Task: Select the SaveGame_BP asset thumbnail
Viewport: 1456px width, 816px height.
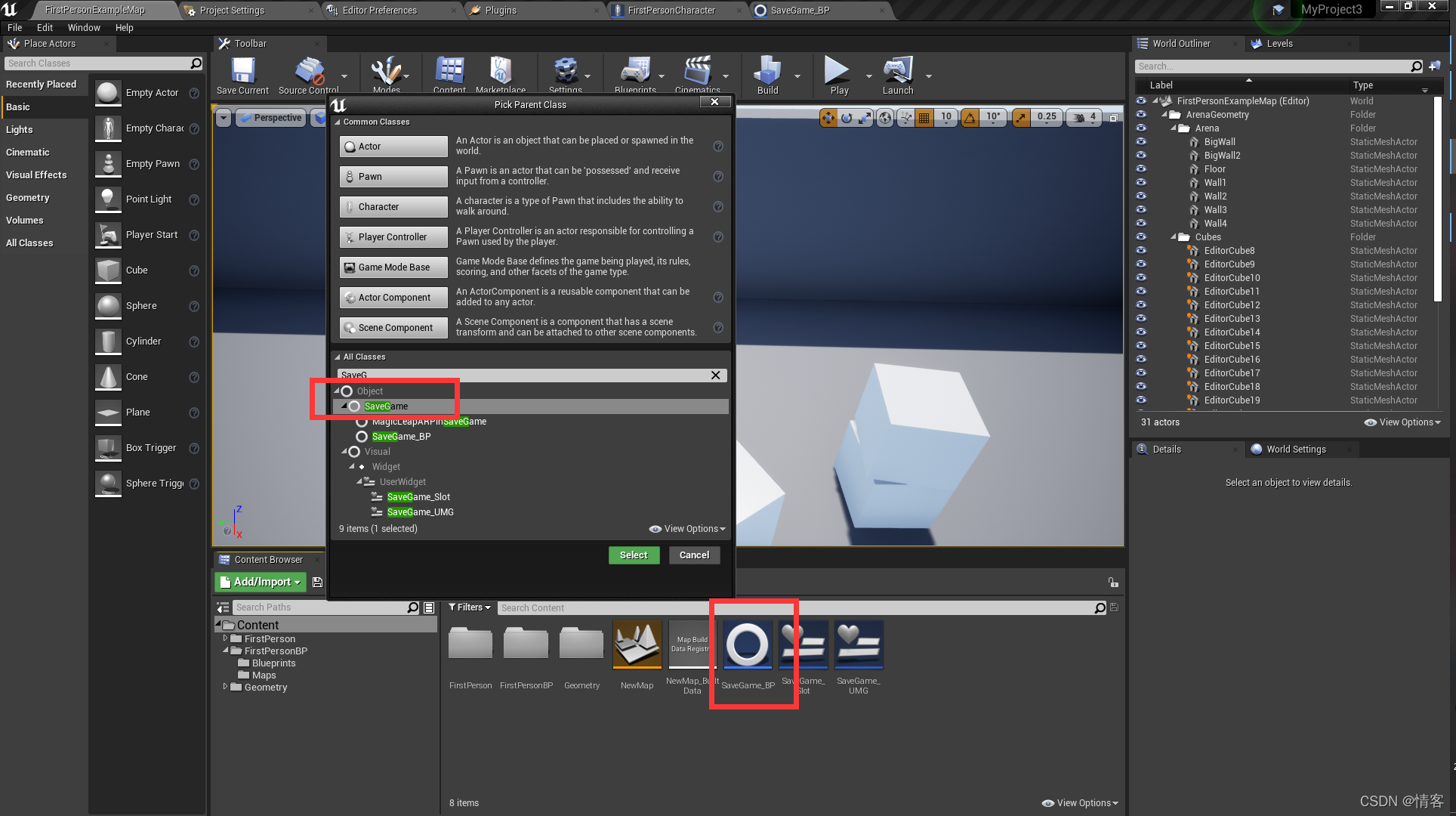Action: pos(748,645)
